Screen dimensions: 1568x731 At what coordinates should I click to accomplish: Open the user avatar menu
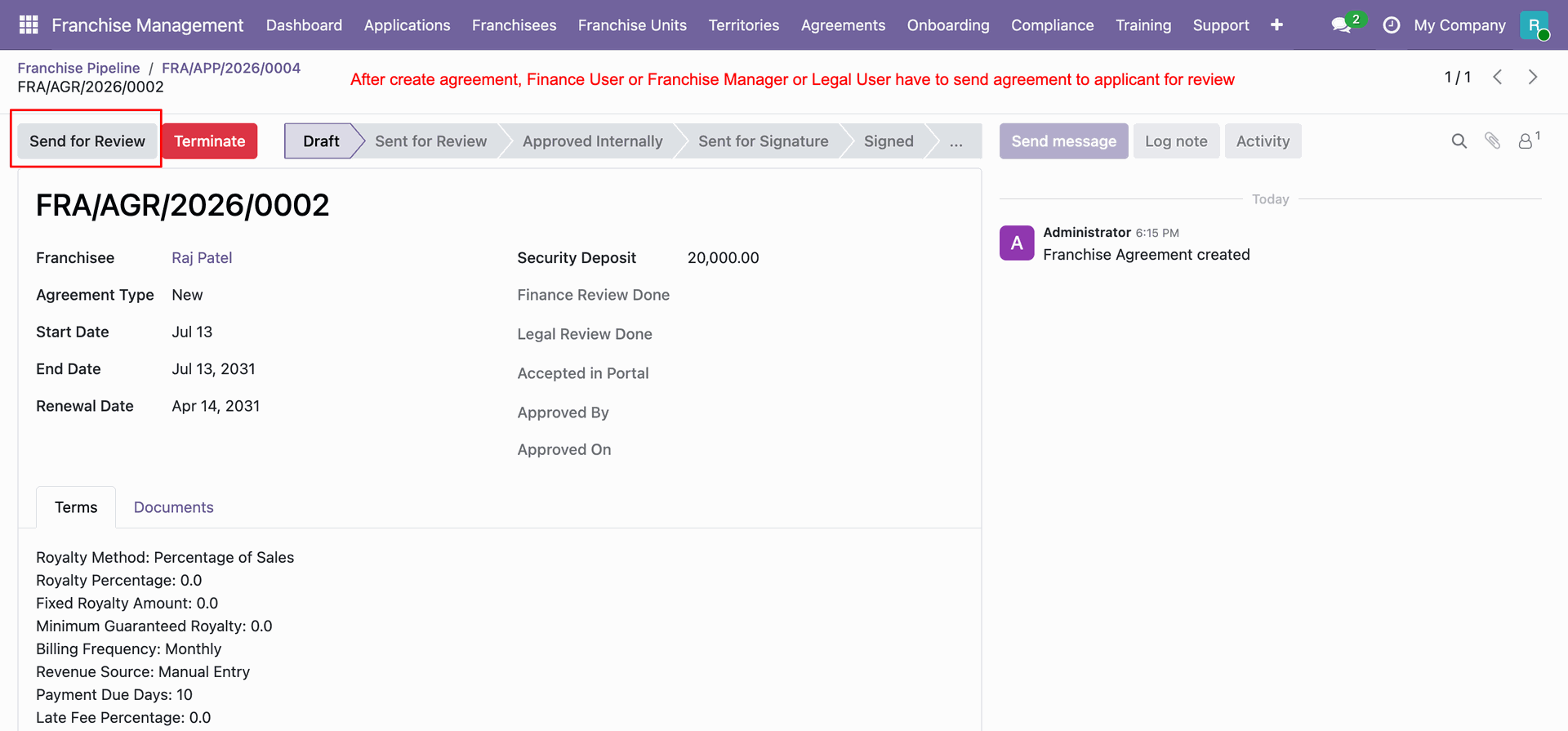(1535, 25)
